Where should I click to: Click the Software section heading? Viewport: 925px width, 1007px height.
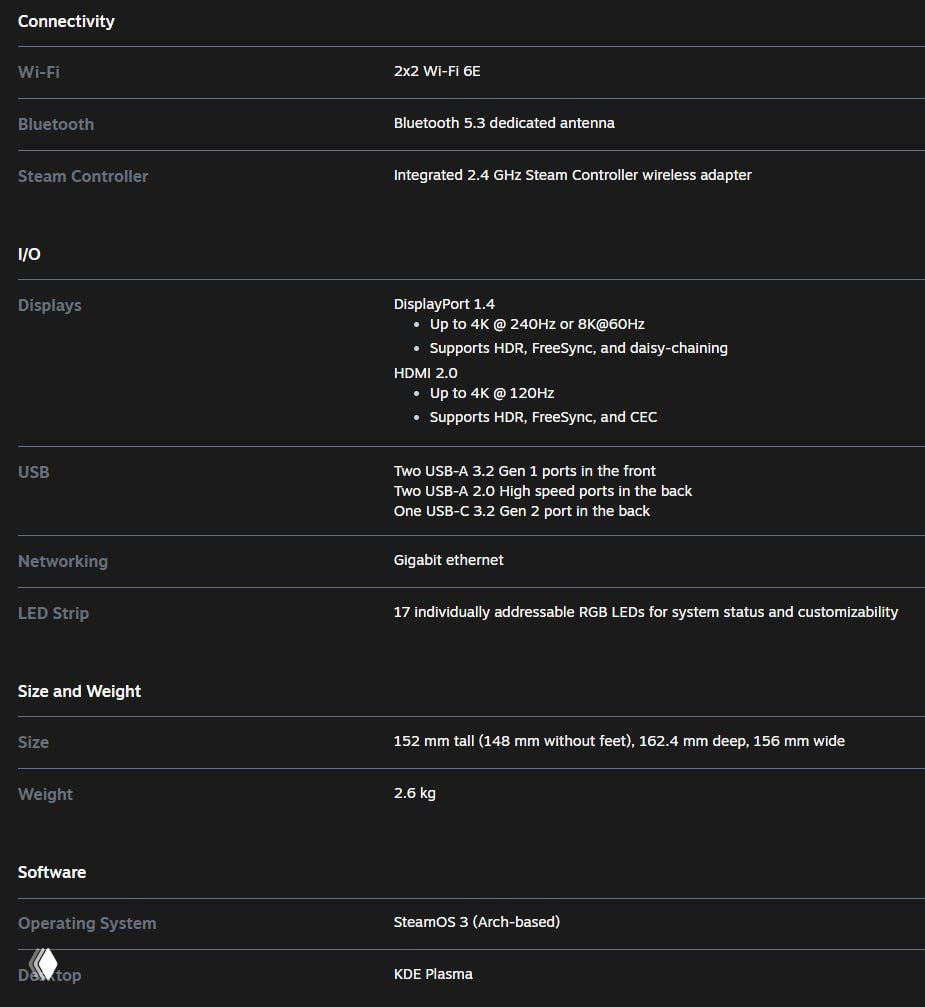tap(52, 872)
